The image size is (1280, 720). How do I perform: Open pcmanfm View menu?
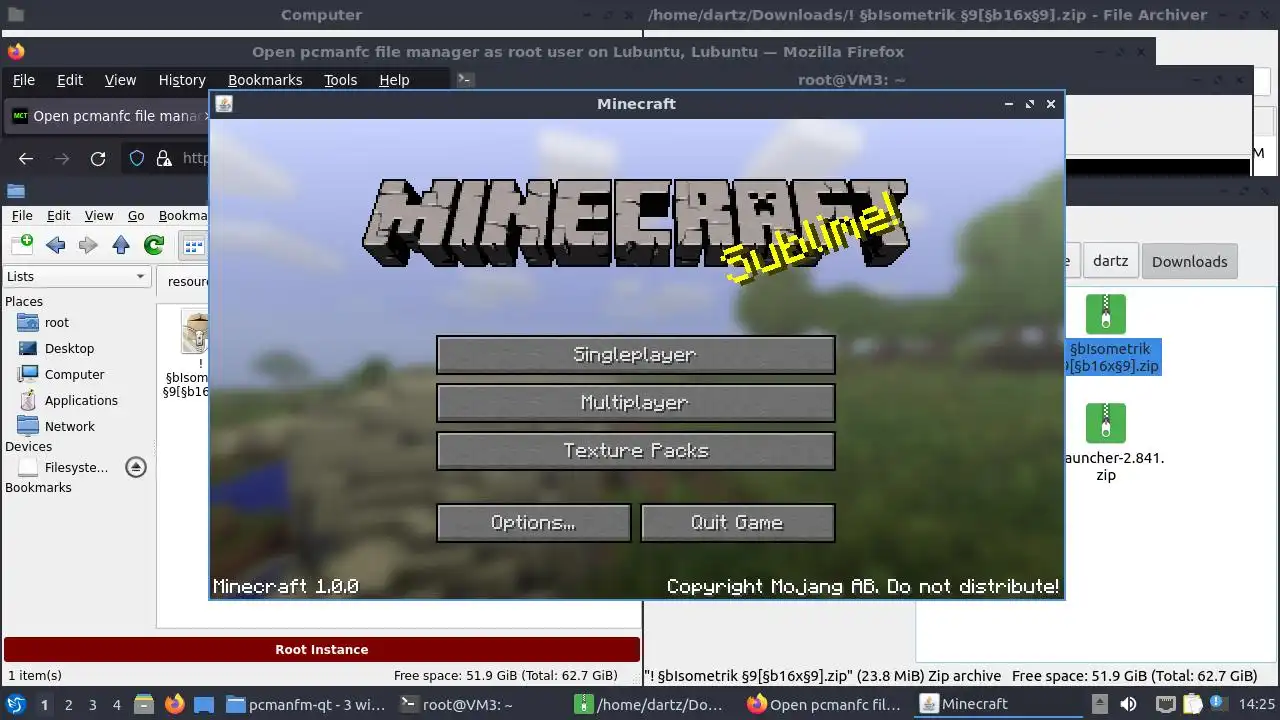click(x=99, y=215)
